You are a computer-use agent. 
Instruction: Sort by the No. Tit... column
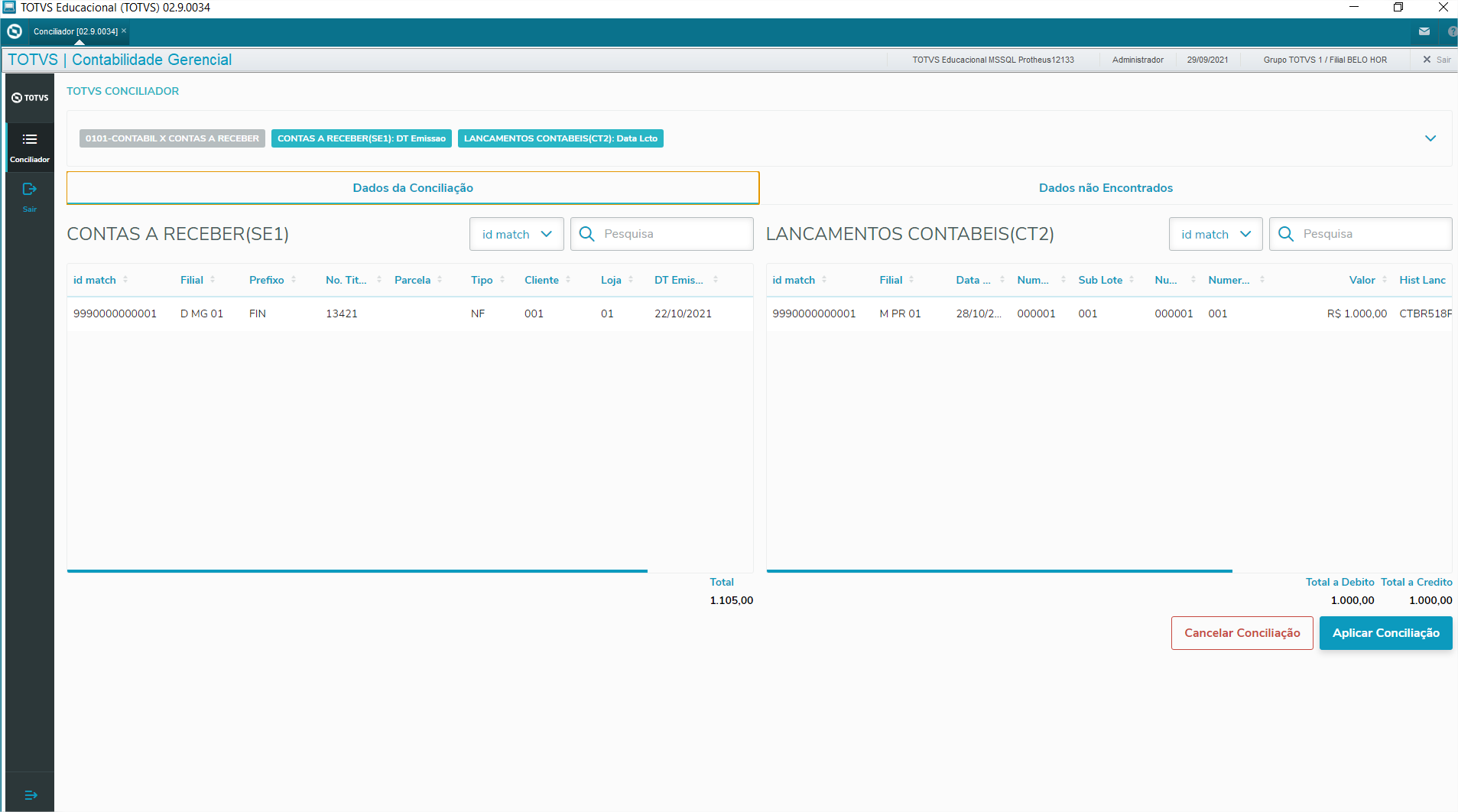[x=379, y=280]
